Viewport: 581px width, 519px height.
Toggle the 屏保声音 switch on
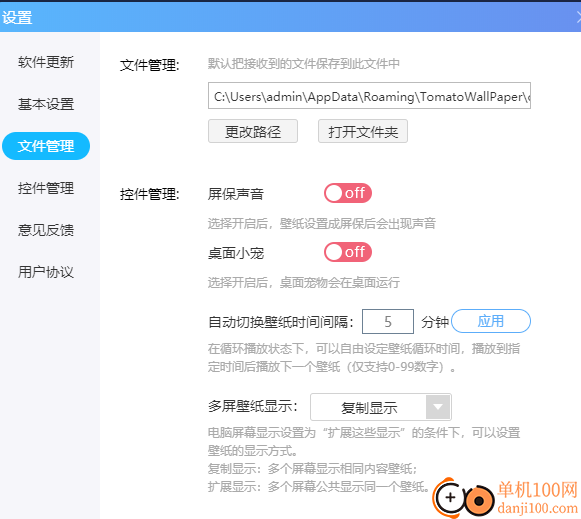(348, 193)
